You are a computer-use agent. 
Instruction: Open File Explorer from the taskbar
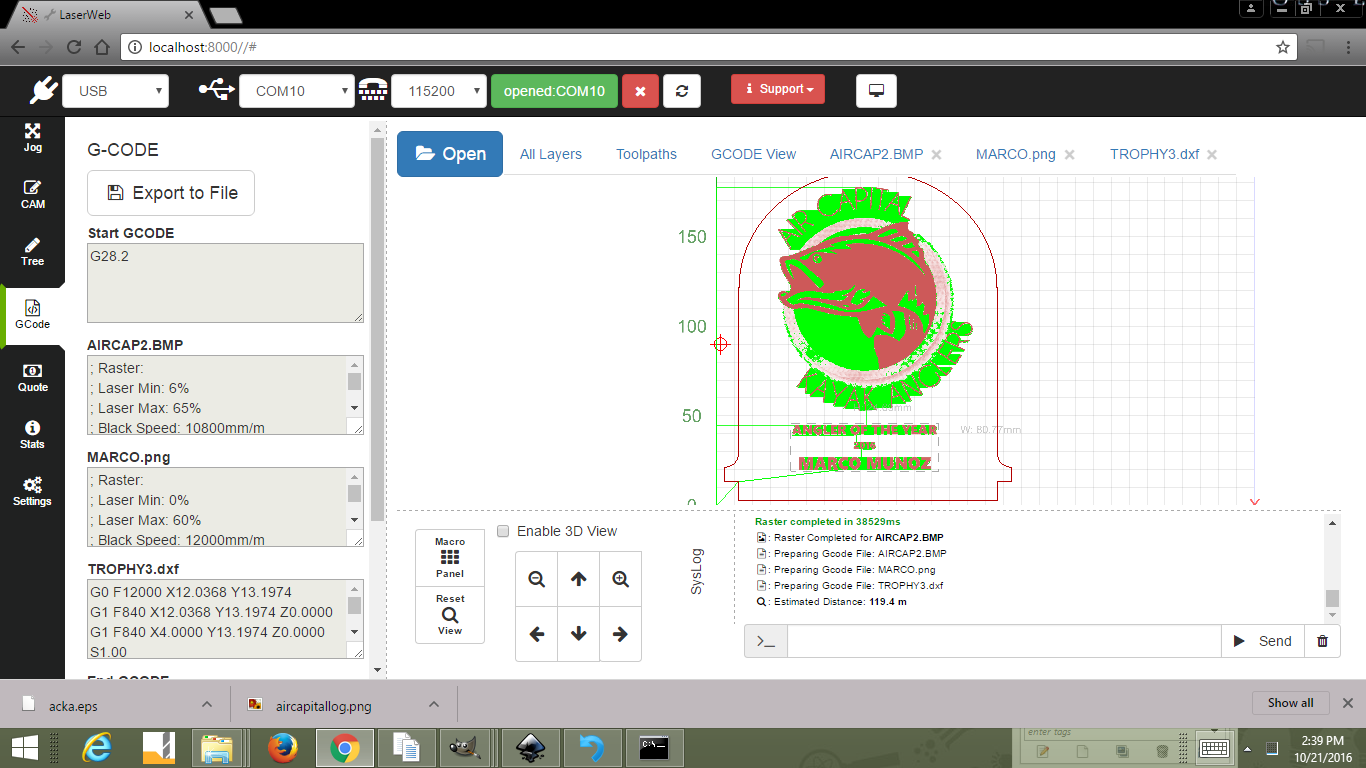coord(217,748)
